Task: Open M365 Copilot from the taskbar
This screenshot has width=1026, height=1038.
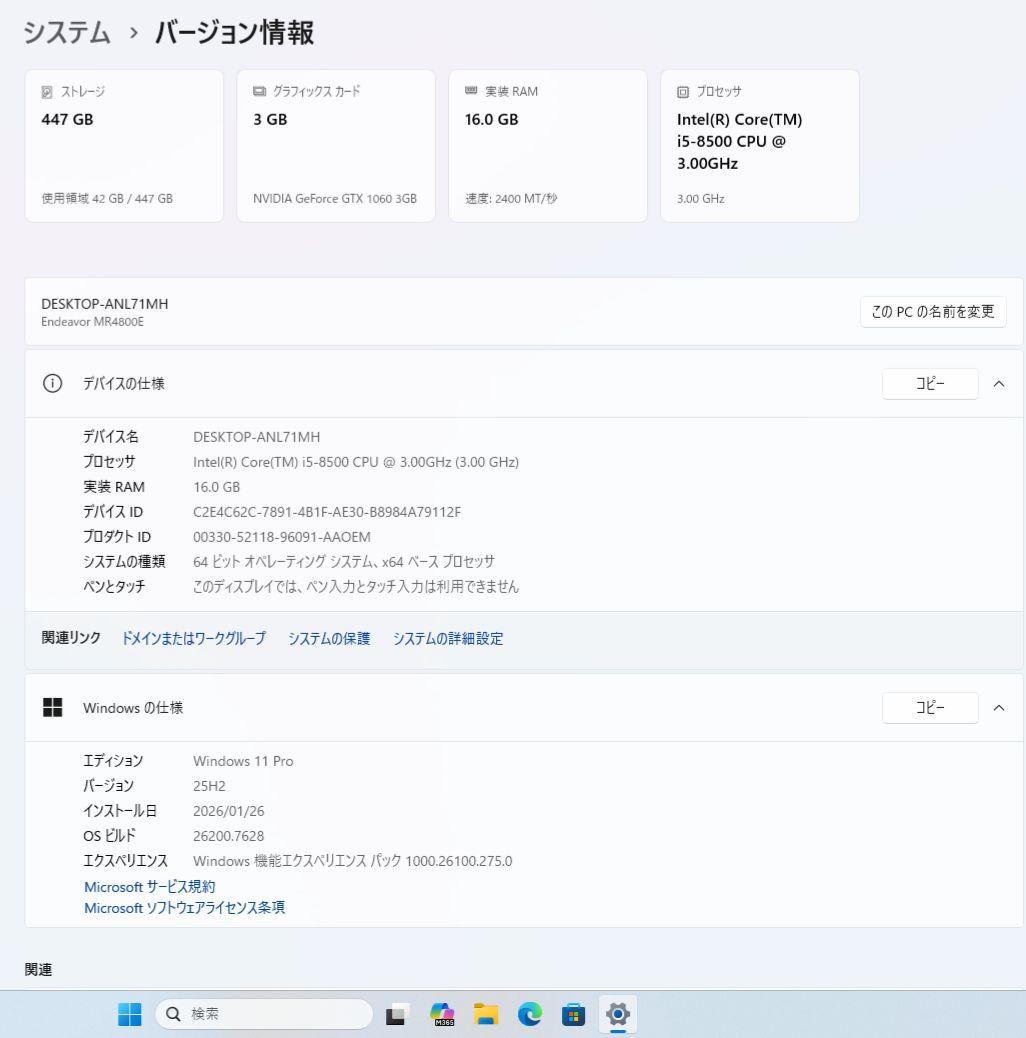Action: [442, 1013]
